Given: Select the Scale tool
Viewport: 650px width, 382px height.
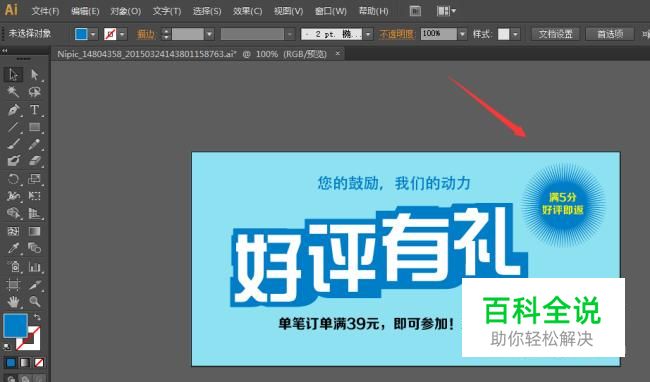Looking at the screenshot, I should click(35, 179).
